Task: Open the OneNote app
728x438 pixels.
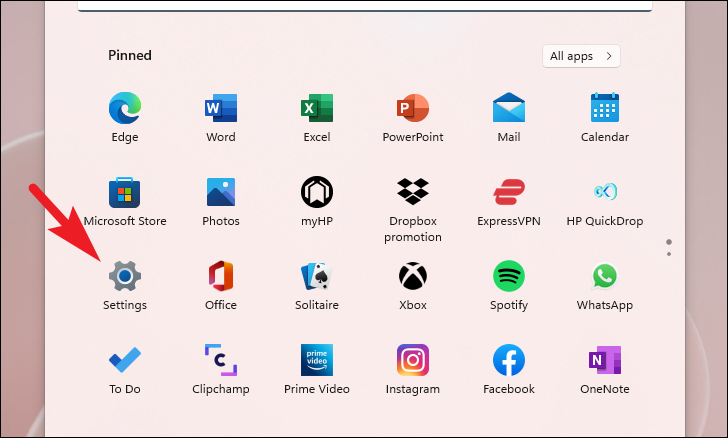Action: pyautogui.click(x=605, y=360)
